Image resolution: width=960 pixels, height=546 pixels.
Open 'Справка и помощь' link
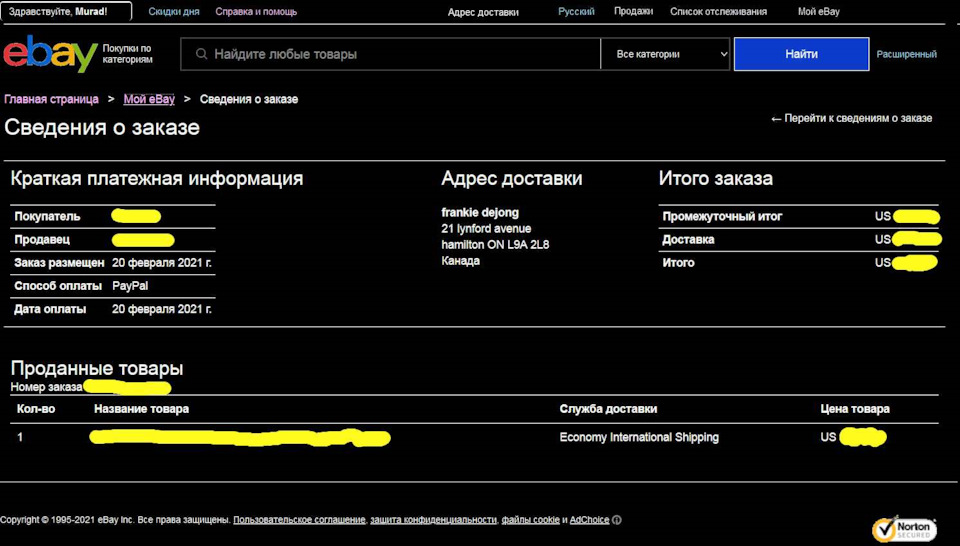click(256, 12)
